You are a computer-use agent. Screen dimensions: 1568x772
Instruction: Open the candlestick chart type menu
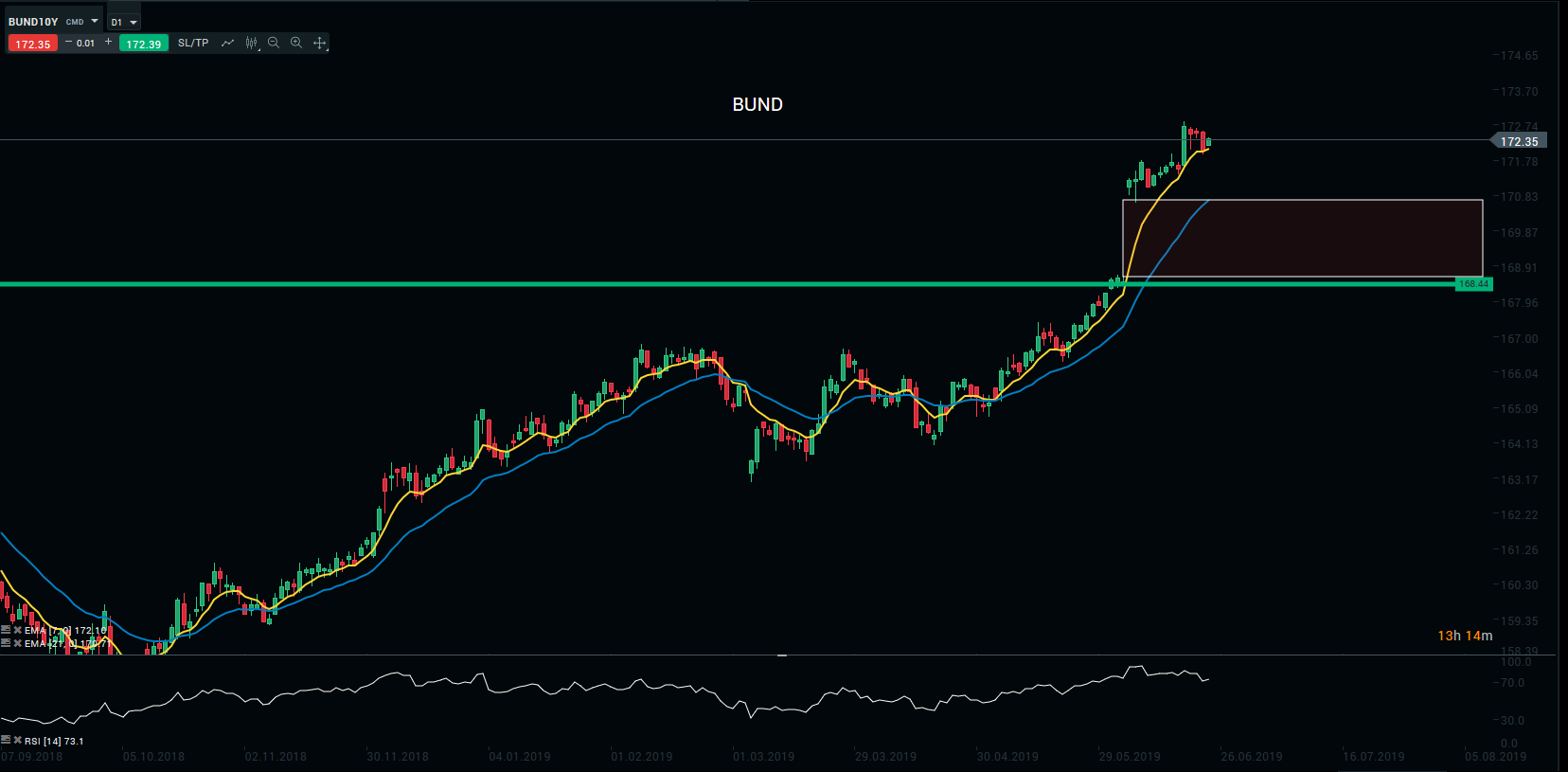click(x=251, y=43)
